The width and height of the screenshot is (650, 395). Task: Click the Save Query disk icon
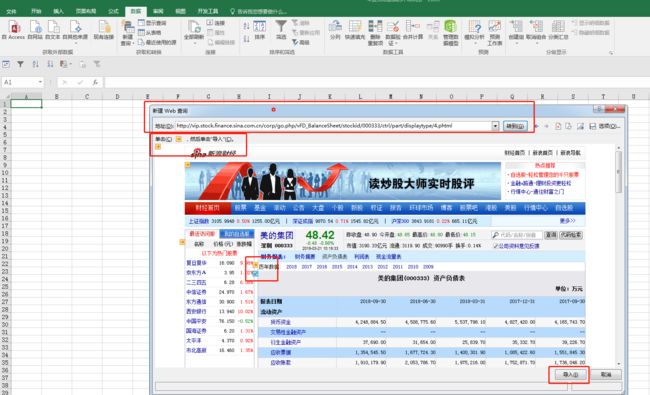[592, 126]
